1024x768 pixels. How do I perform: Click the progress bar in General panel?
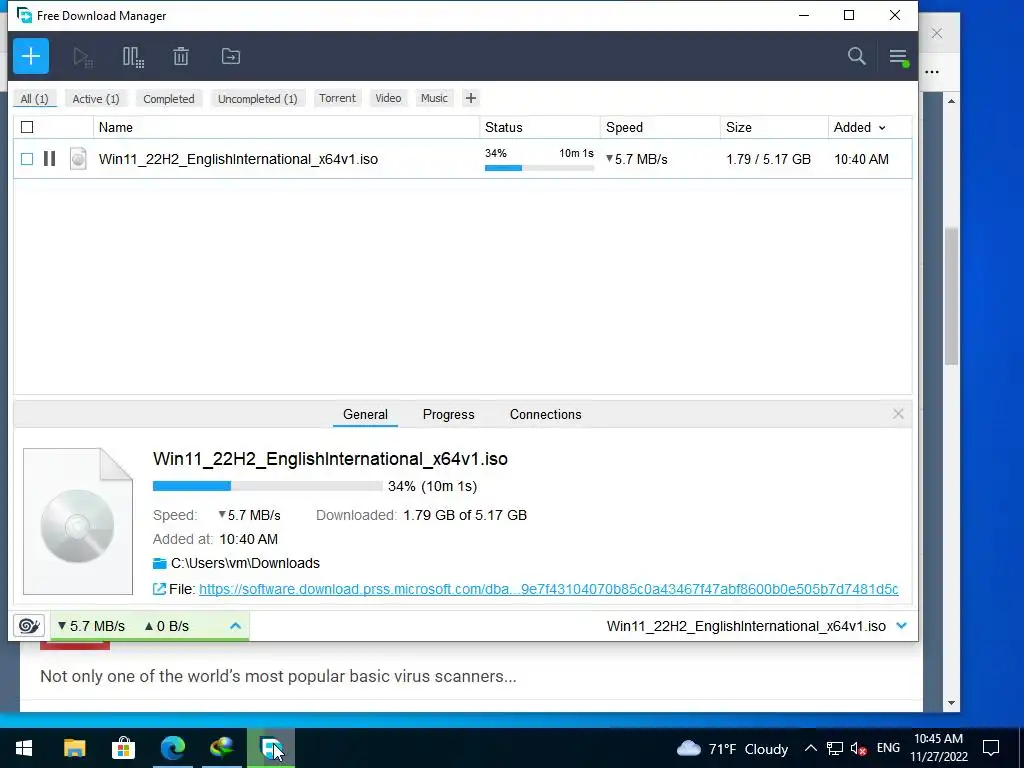267,486
